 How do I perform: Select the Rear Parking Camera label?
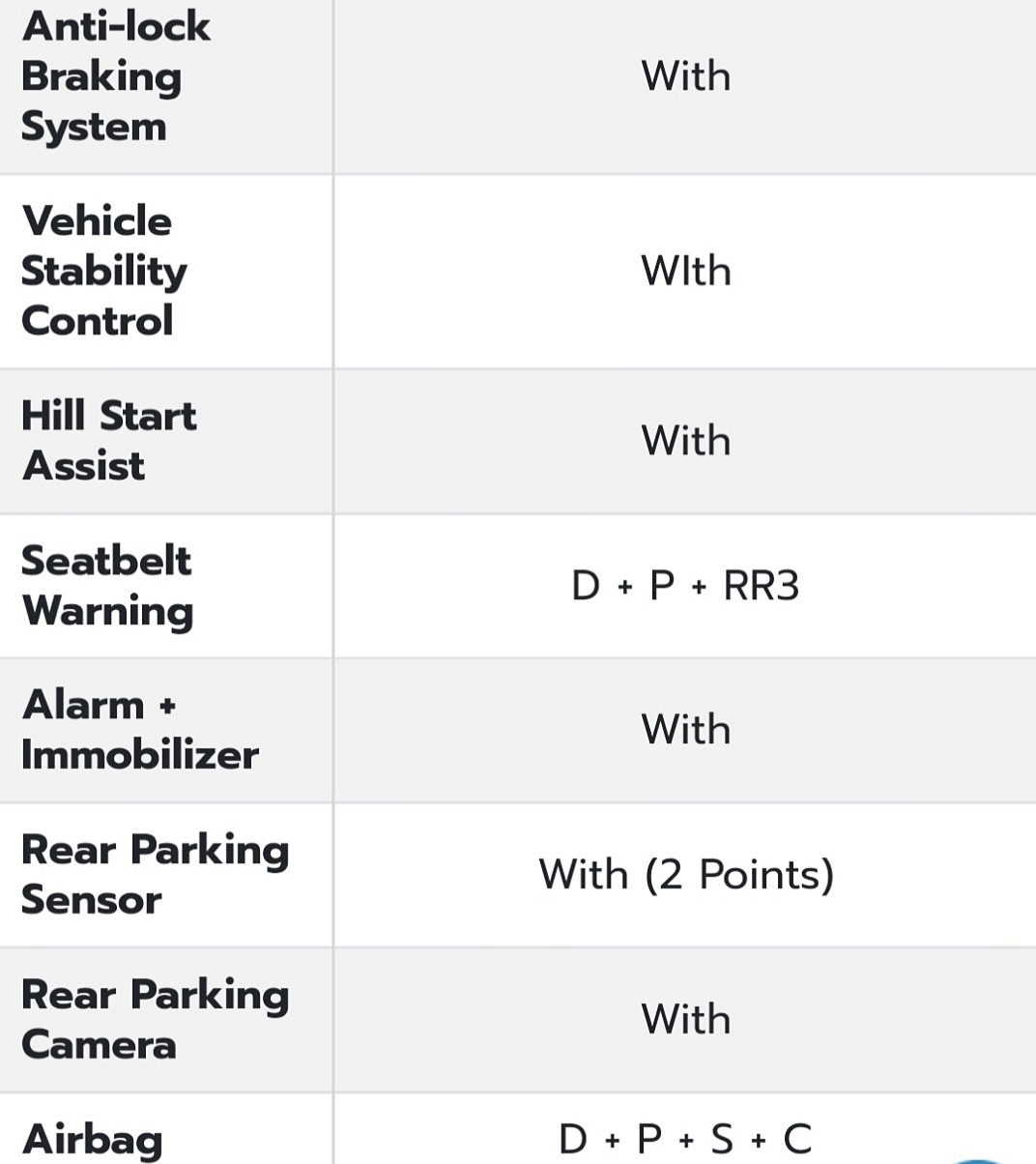tap(155, 1020)
